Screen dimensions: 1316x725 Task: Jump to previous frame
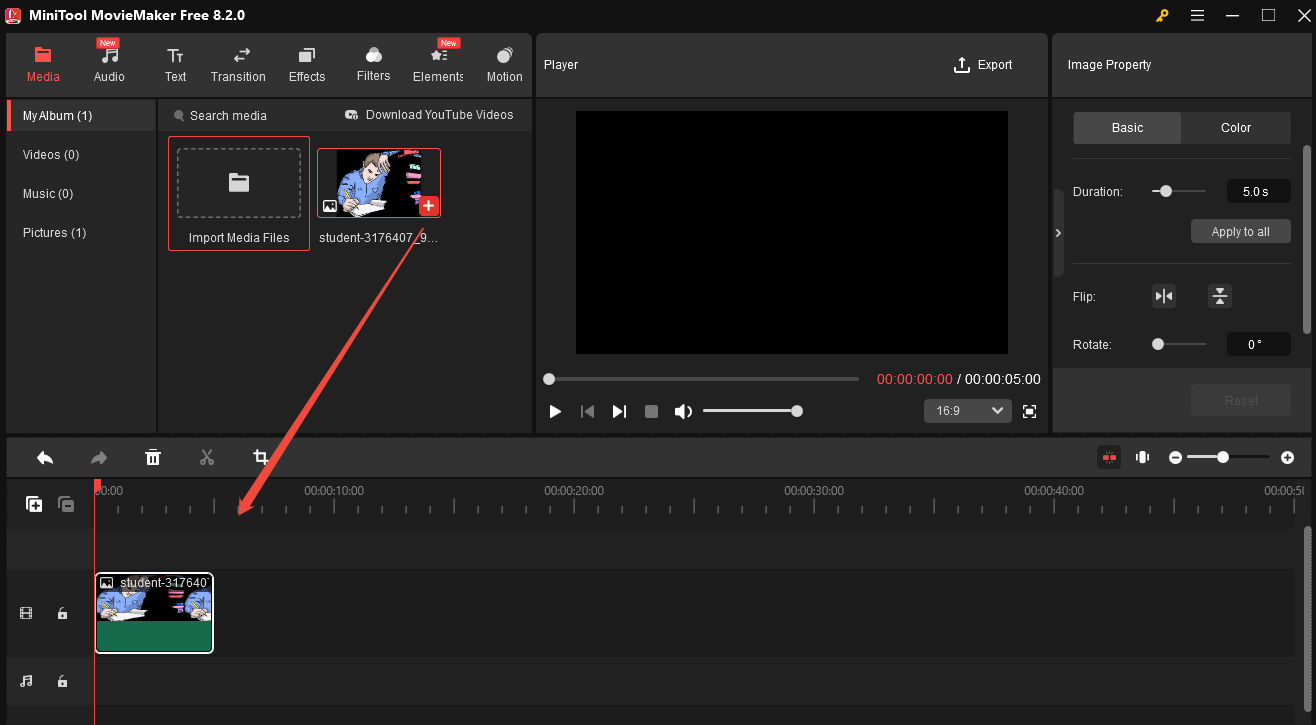click(588, 411)
